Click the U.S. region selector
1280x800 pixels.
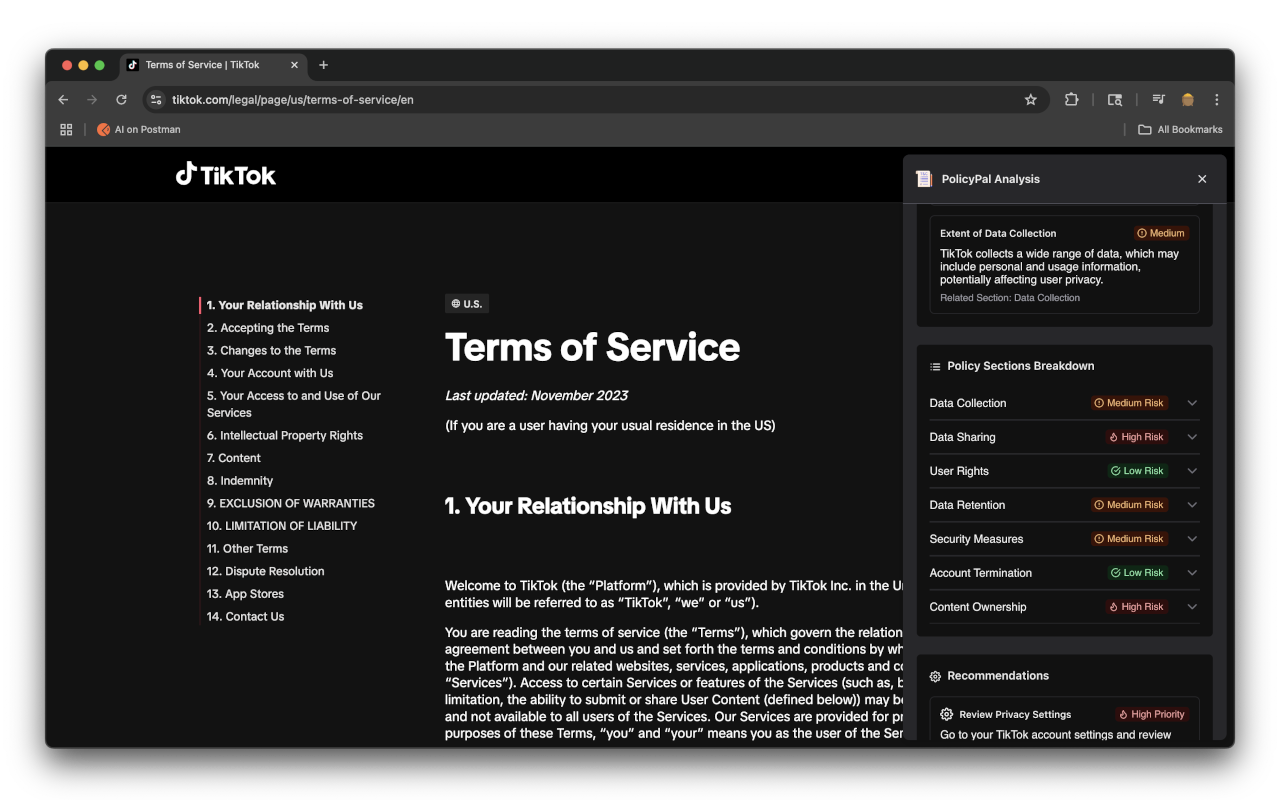coord(467,304)
